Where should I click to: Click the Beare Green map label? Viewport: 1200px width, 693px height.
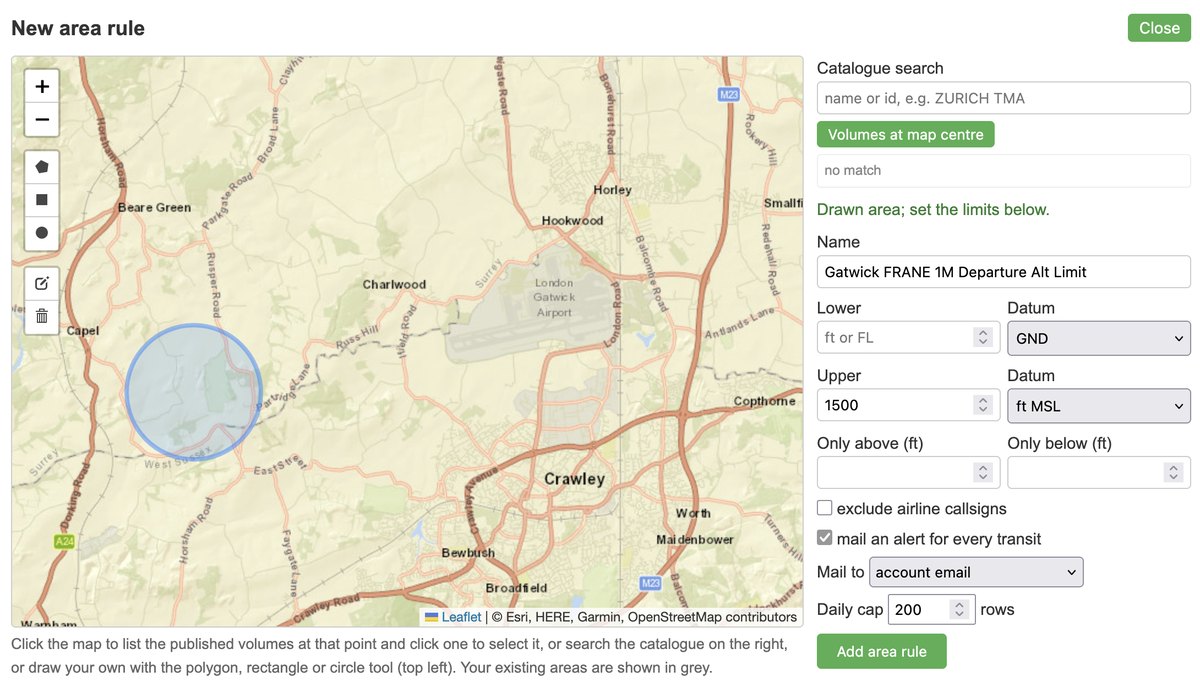point(154,207)
